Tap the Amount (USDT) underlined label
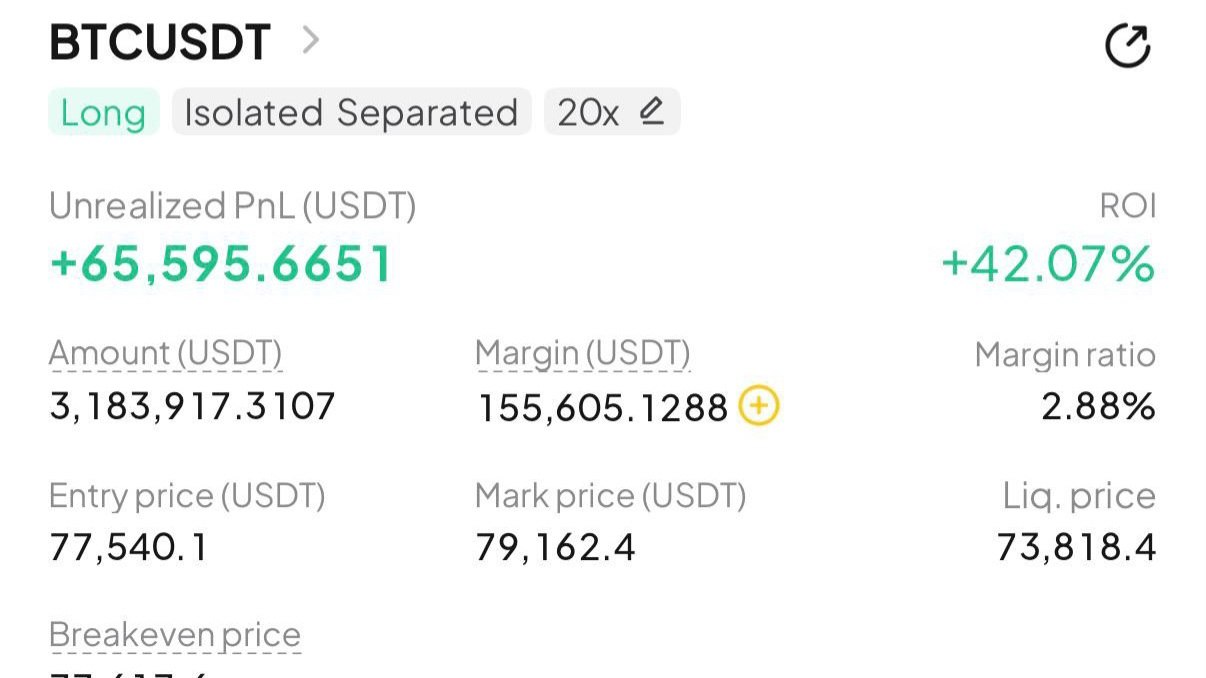The height and width of the screenshot is (678, 1206). click(166, 354)
